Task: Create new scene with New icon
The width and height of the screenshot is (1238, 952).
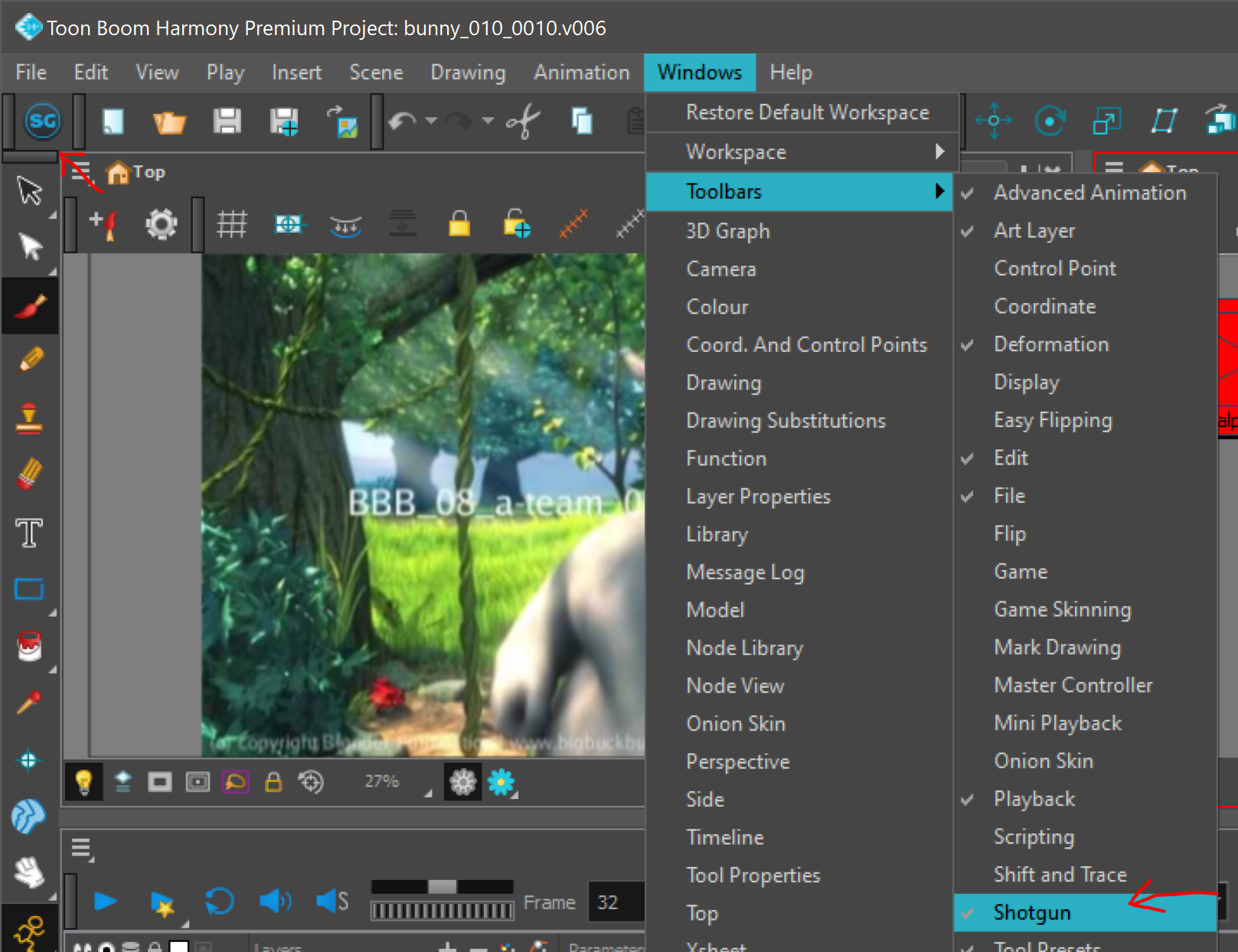Action: [x=113, y=121]
